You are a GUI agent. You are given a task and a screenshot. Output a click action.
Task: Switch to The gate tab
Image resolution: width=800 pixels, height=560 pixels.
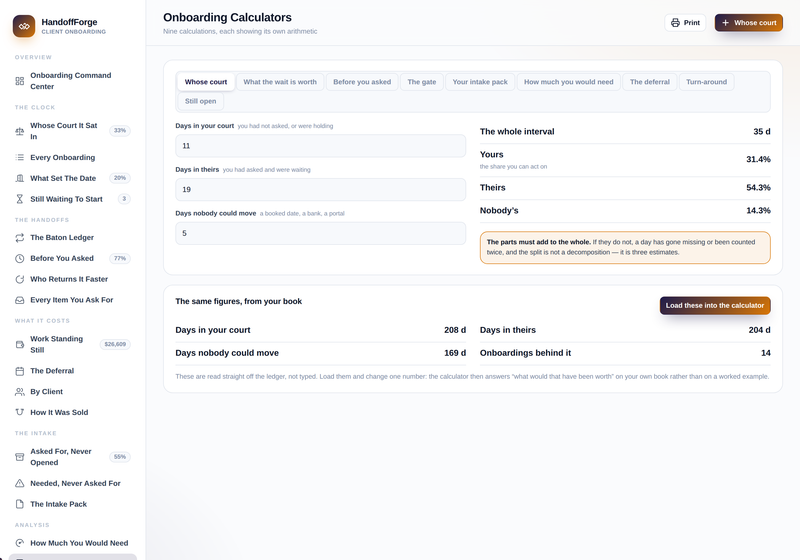coord(421,82)
